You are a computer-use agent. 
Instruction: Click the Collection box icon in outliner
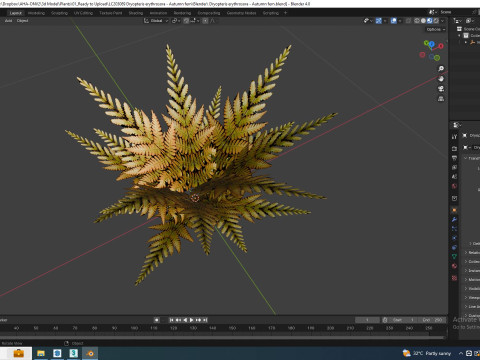click(x=466, y=35)
